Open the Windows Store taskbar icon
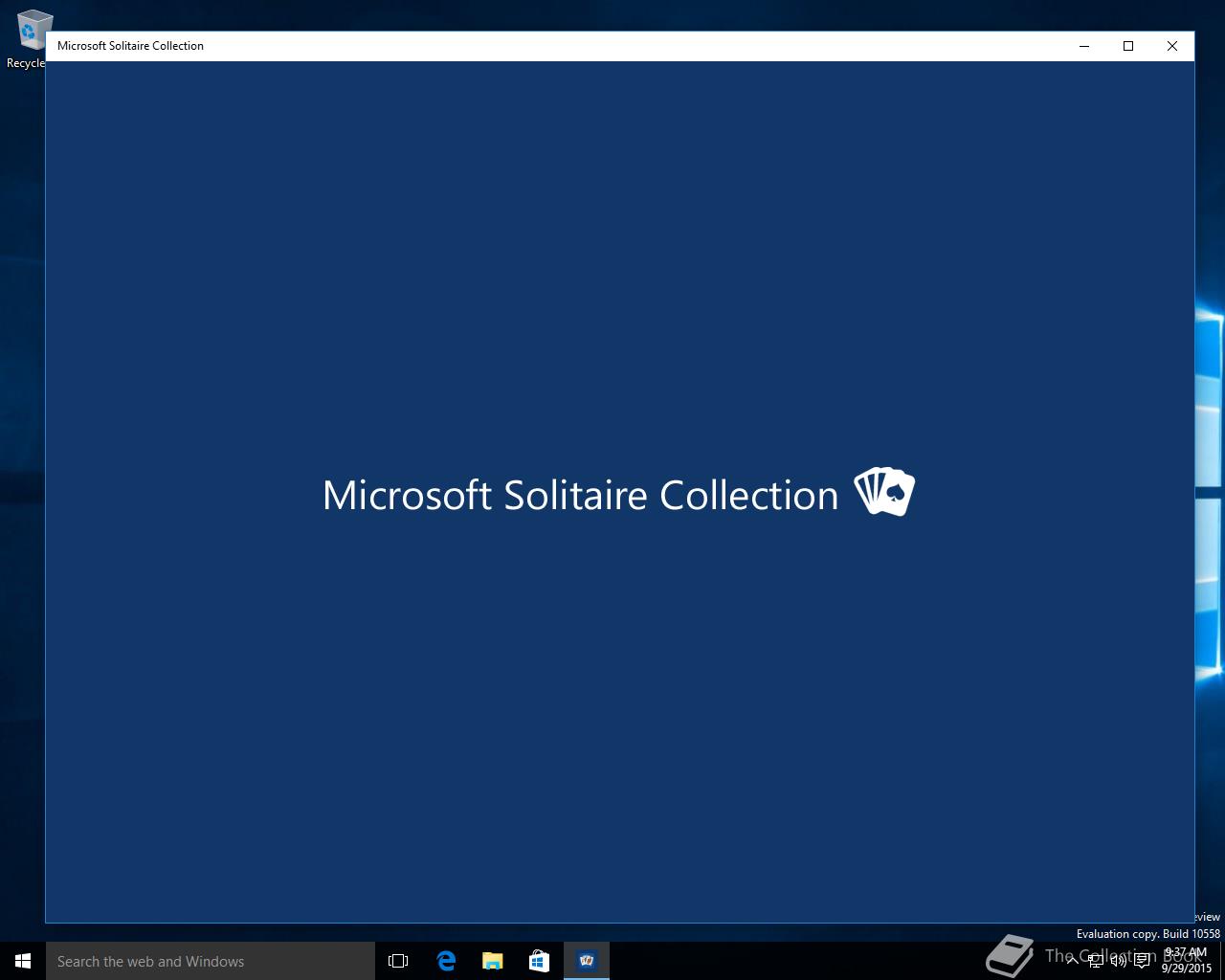The image size is (1225, 980). (539, 961)
